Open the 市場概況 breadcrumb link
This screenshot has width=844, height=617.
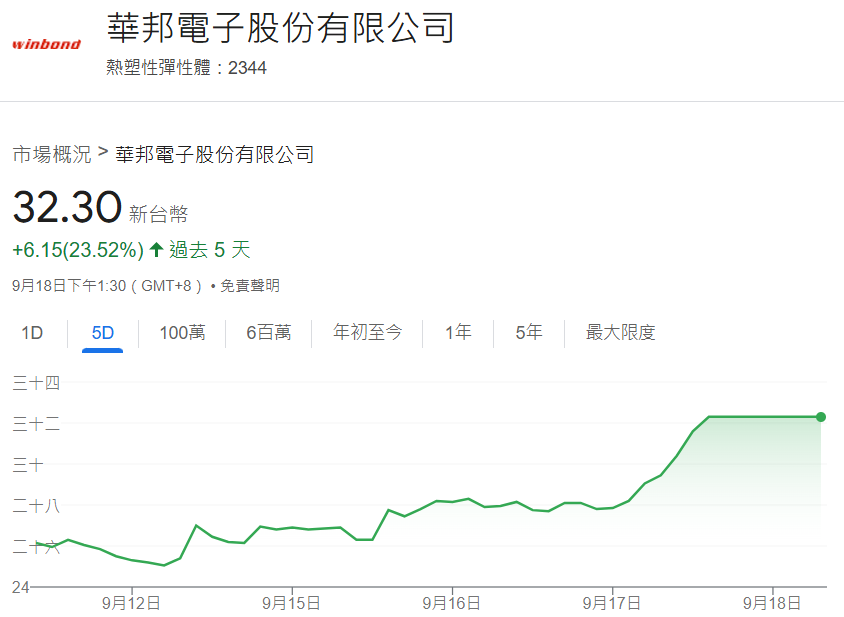tap(52, 155)
